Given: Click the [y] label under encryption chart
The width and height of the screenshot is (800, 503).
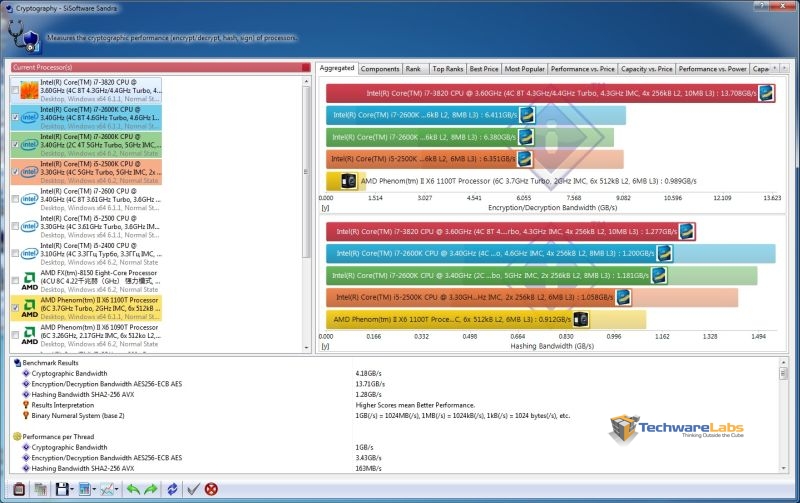Looking at the screenshot, I should (x=325, y=208).
